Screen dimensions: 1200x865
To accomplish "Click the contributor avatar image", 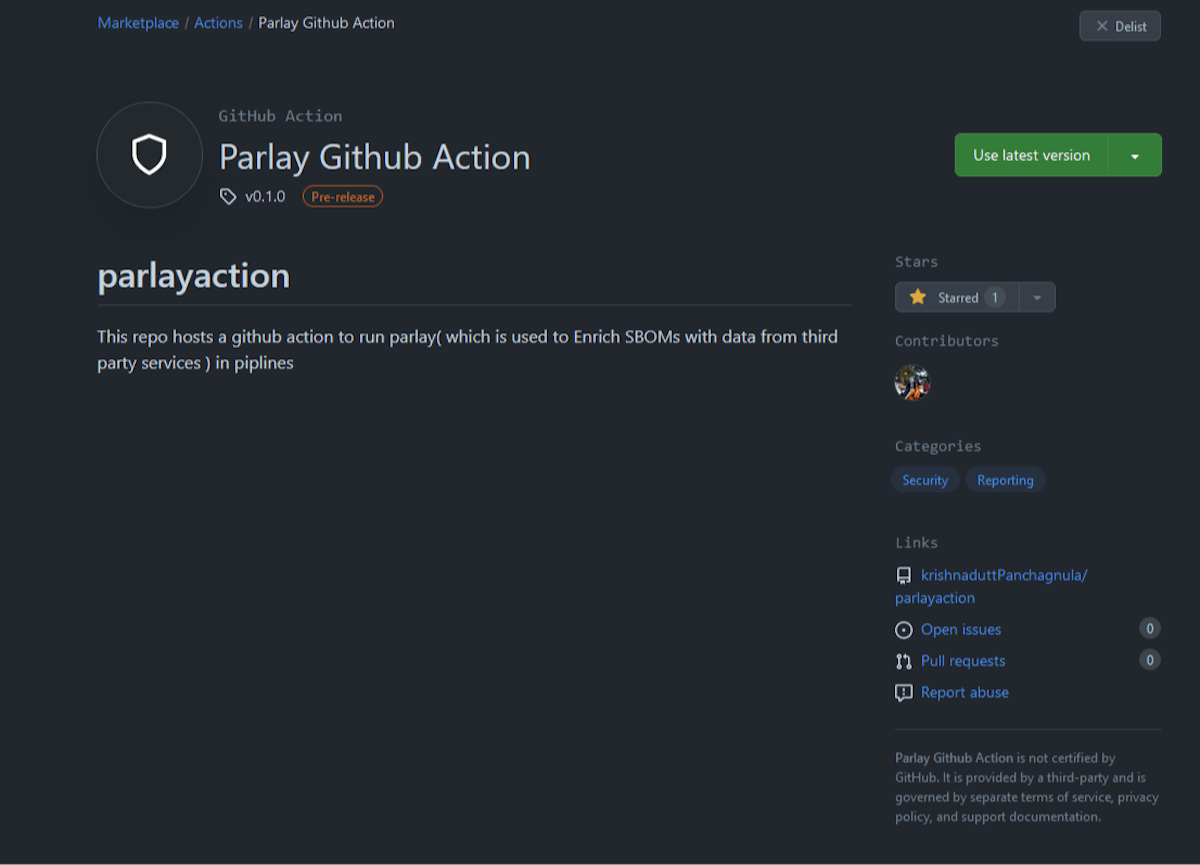I will tap(912, 382).
